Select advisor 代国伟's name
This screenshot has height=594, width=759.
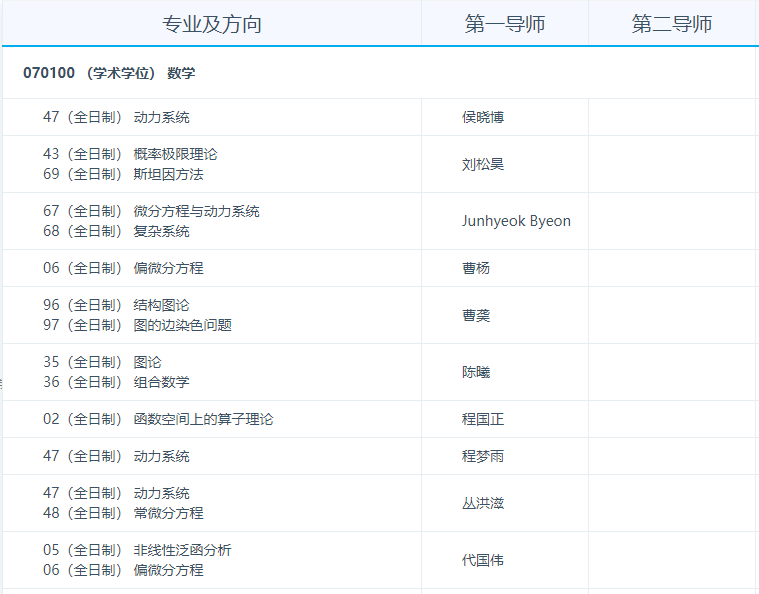(483, 560)
